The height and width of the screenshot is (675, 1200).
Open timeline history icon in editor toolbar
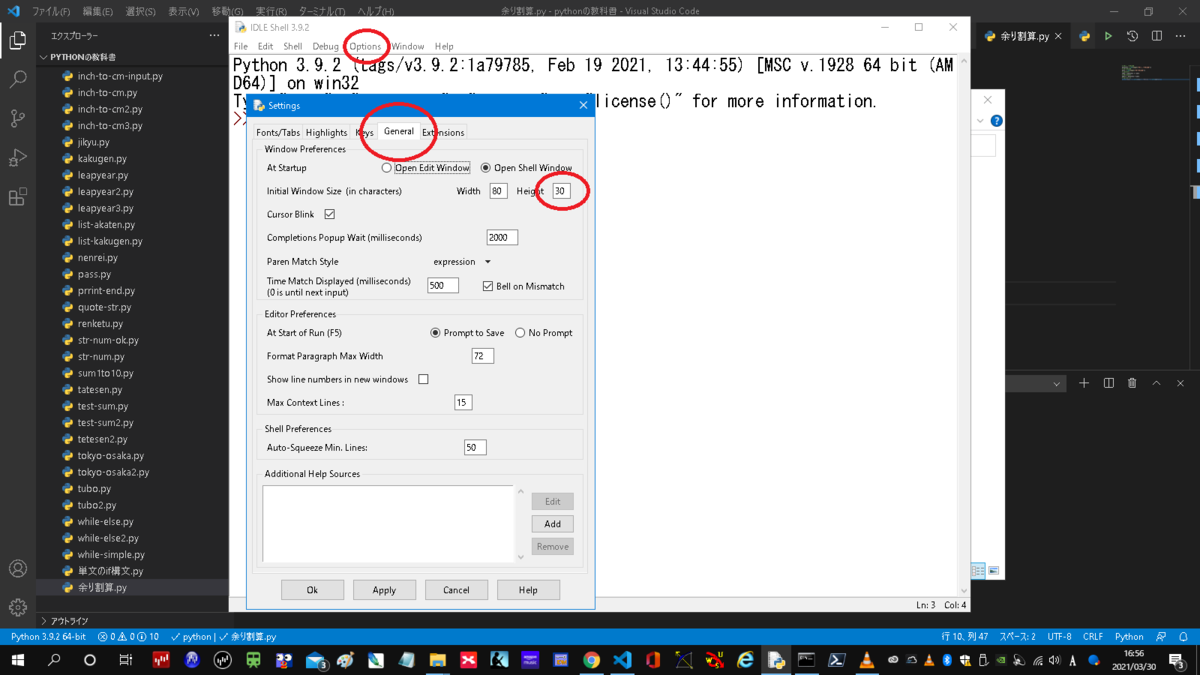pos(1132,36)
